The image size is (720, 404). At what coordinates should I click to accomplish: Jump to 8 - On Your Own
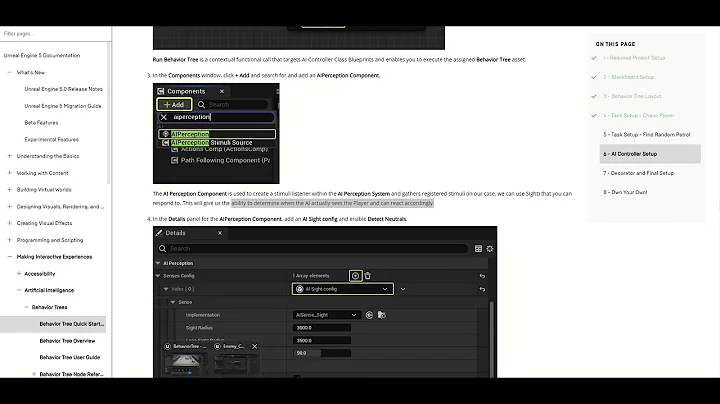pyautogui.click(x=625, y=192)
